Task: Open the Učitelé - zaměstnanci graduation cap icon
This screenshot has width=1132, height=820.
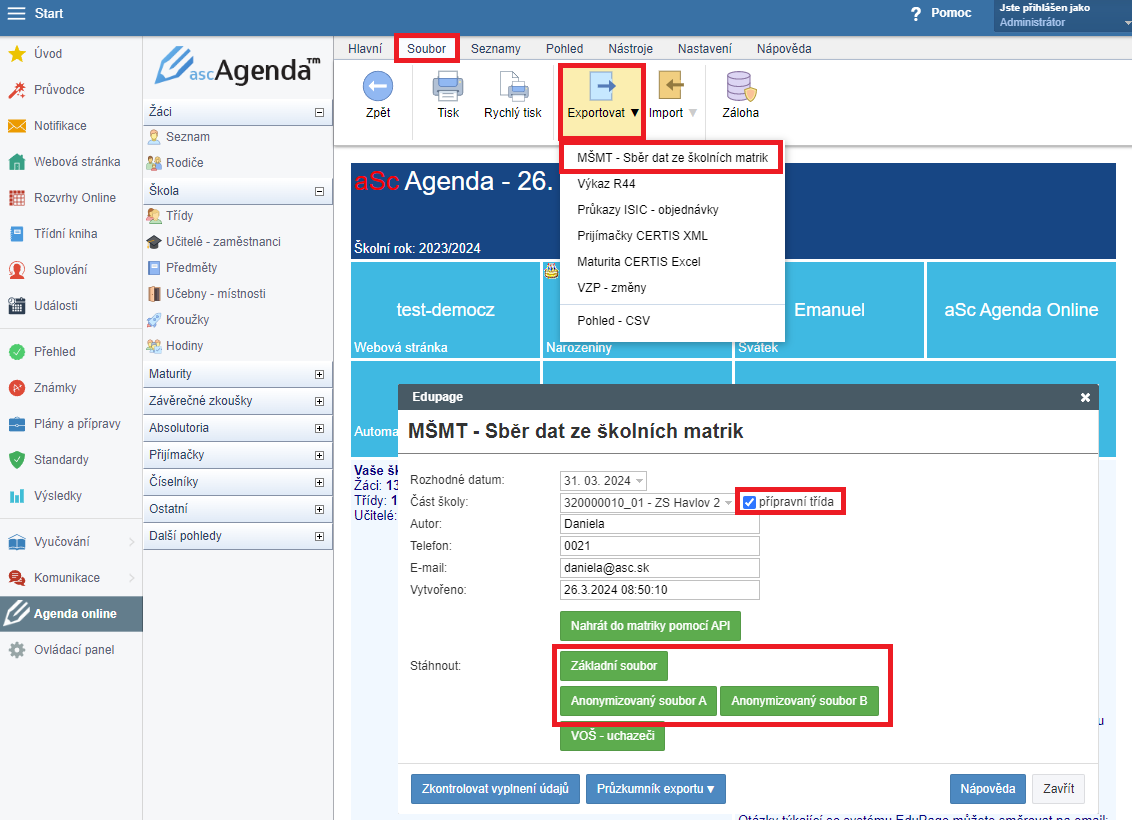Action: 154,242
